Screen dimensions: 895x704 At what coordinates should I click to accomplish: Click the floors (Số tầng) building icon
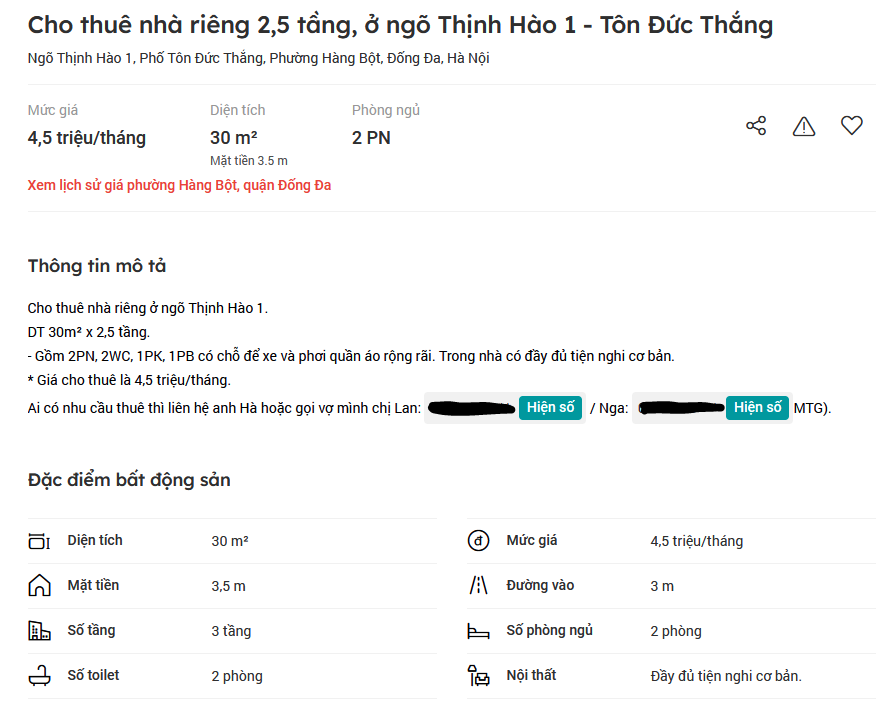[x=39, y=631]
